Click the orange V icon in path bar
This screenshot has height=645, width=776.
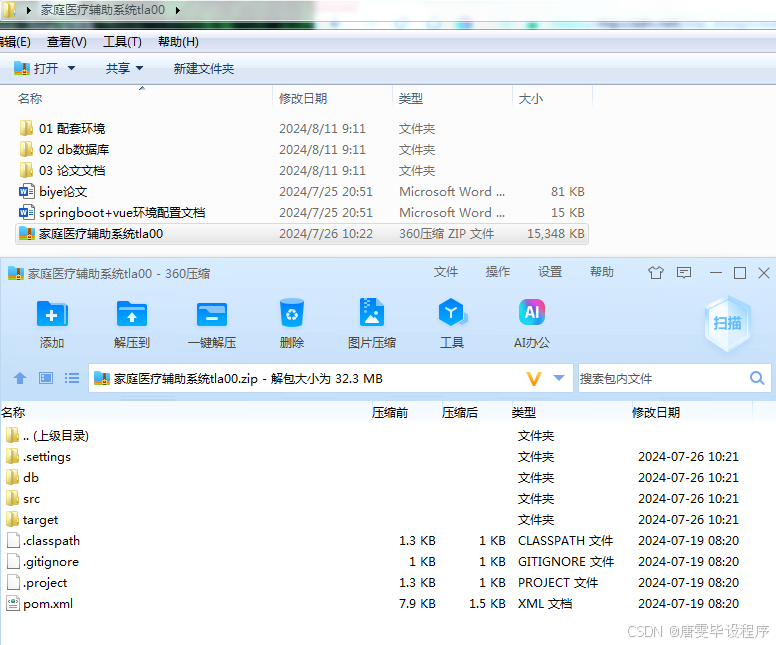click(534, 379)
